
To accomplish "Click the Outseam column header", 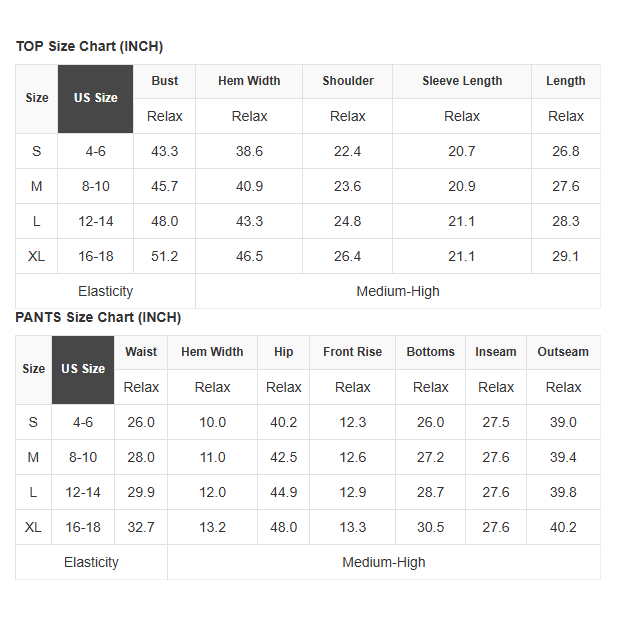I will (x=563, y=352).
